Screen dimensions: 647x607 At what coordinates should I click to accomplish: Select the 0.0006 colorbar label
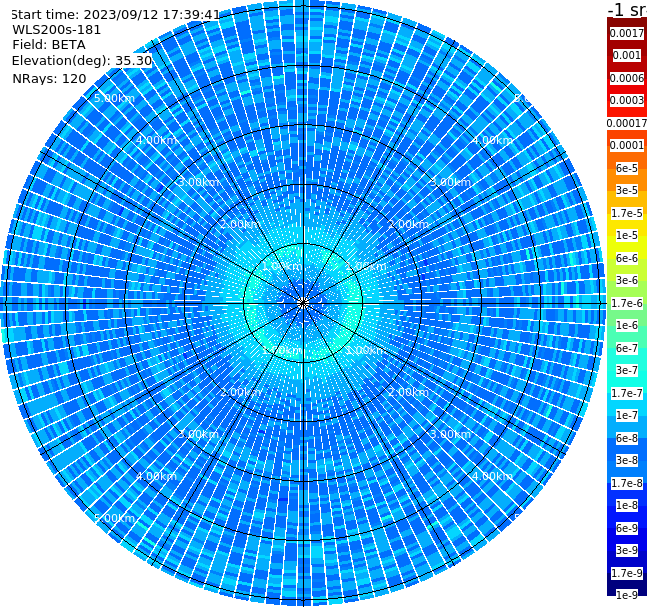pyautogui.click(x=627, y=78)
